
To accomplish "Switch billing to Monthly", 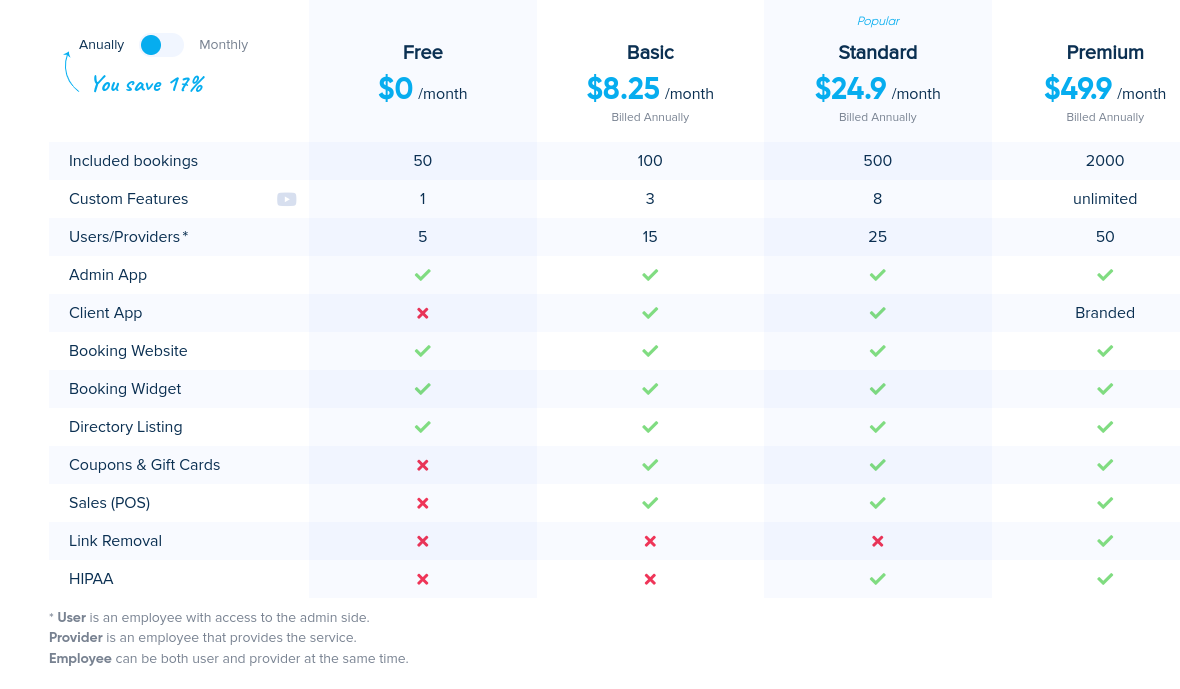I will (x=224, y=44).
